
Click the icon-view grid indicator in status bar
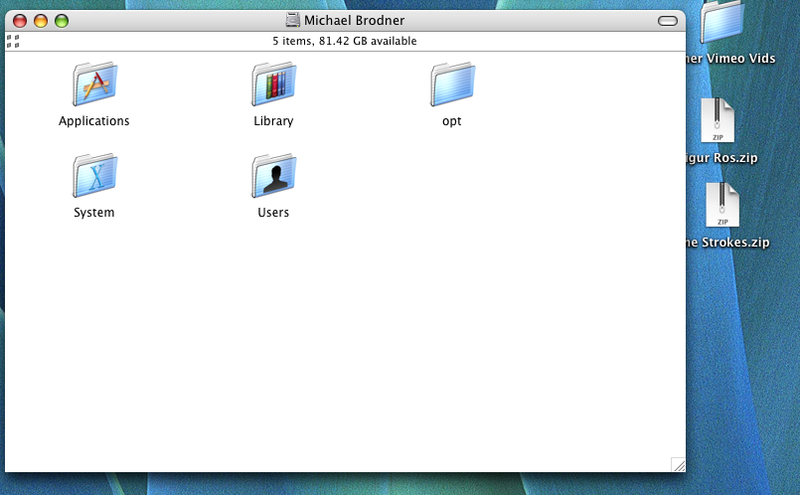point(13,41)
